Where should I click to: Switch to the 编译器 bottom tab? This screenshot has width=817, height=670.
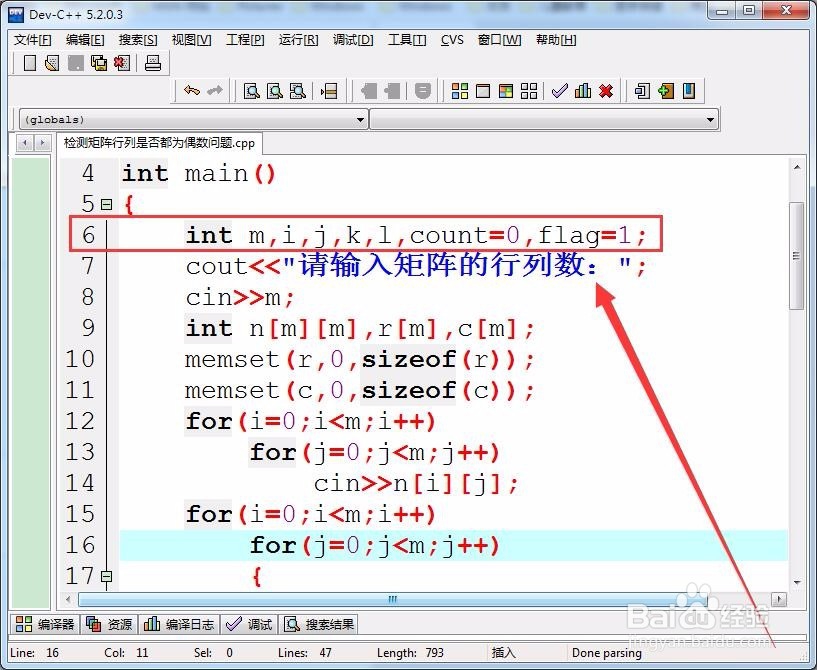[x=45, y=624]
